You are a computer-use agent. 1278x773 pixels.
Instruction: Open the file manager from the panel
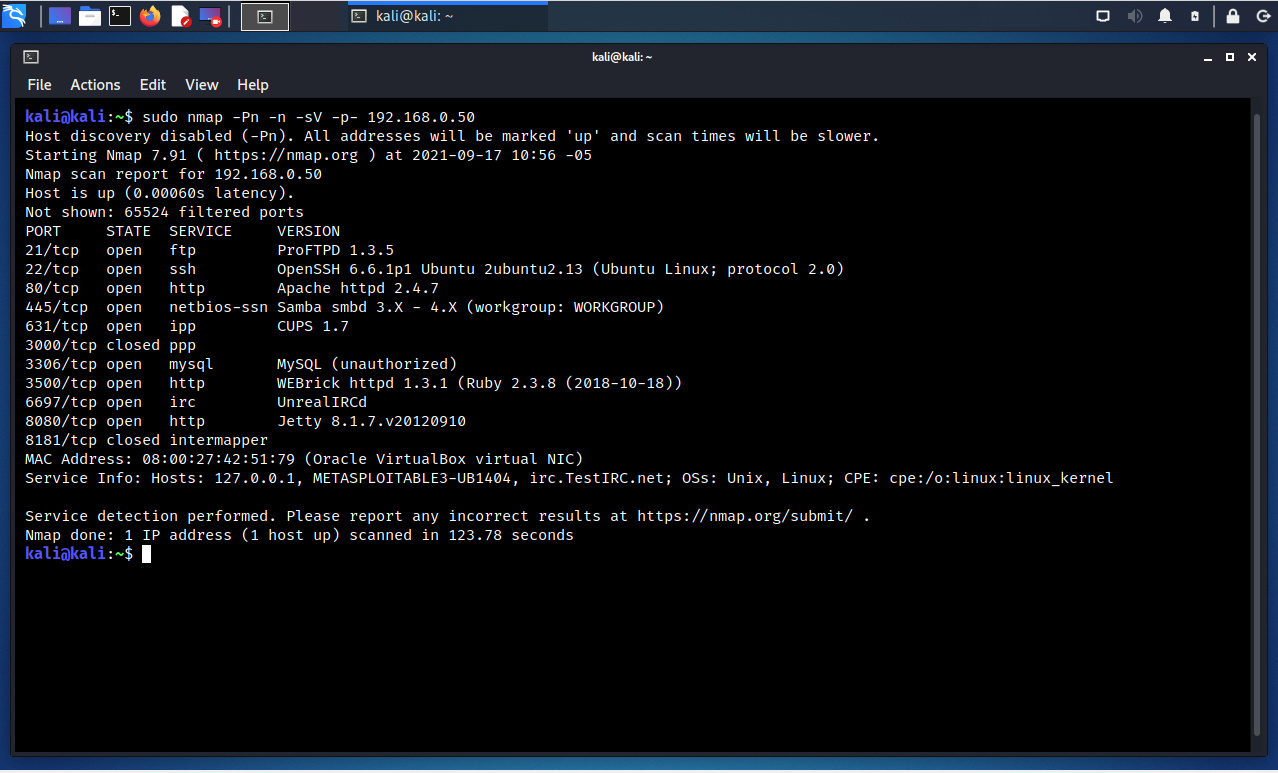pyautogui.click(x=90, y=16)
